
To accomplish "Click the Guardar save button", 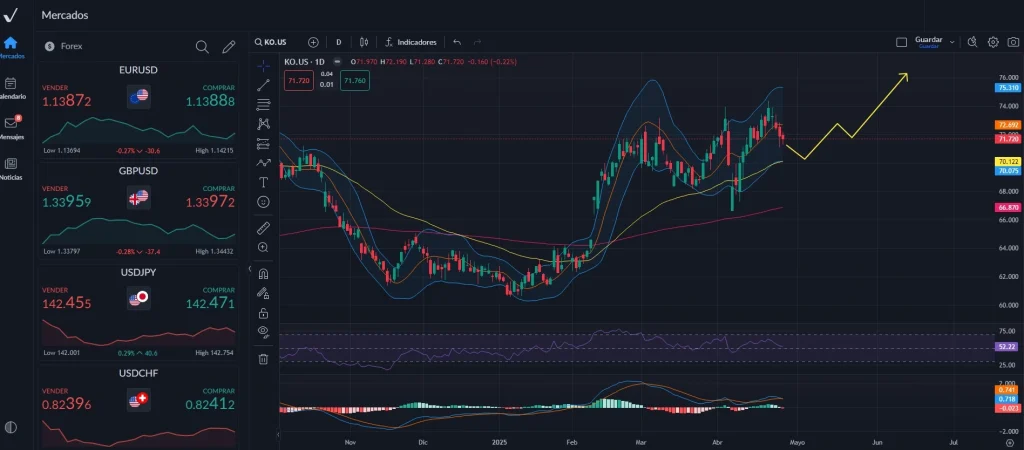I will (928, 42).
